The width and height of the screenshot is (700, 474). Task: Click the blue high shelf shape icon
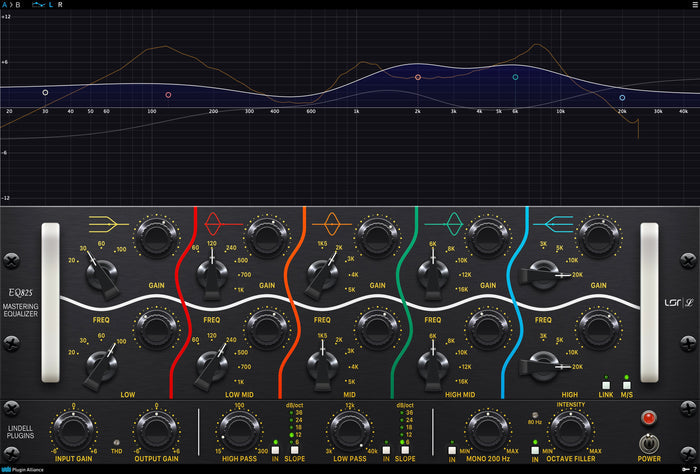tap(553, 224)
